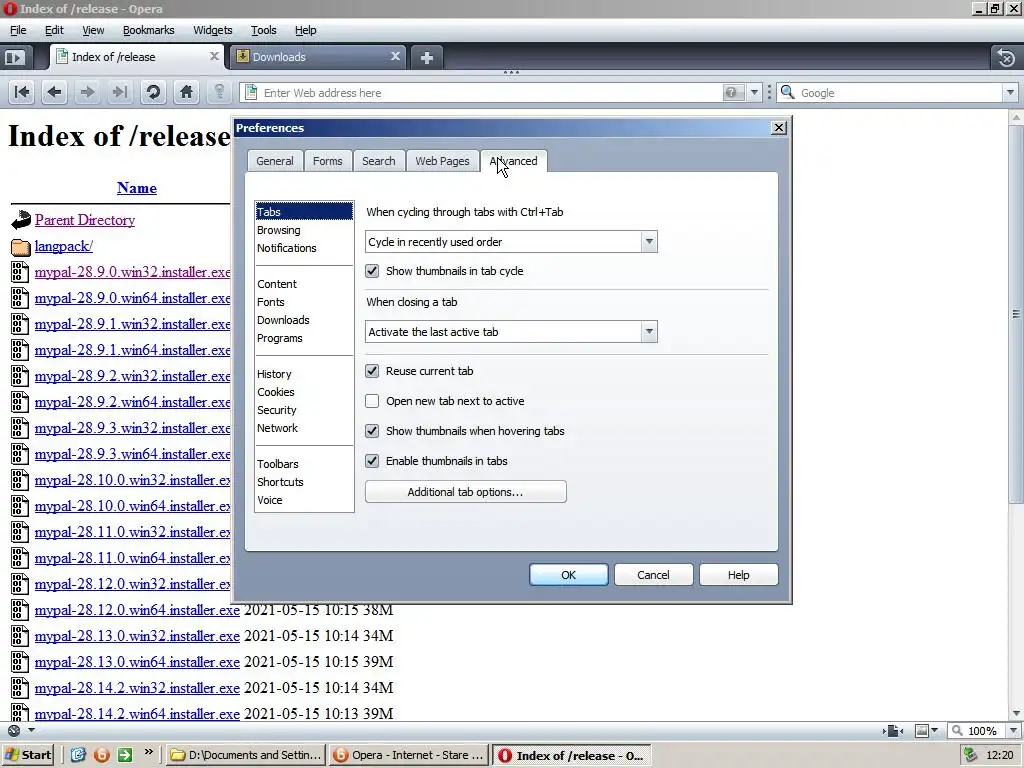Expand the quick launch chevron
Screen dimensions: 1024x768
tap(149, 753)
